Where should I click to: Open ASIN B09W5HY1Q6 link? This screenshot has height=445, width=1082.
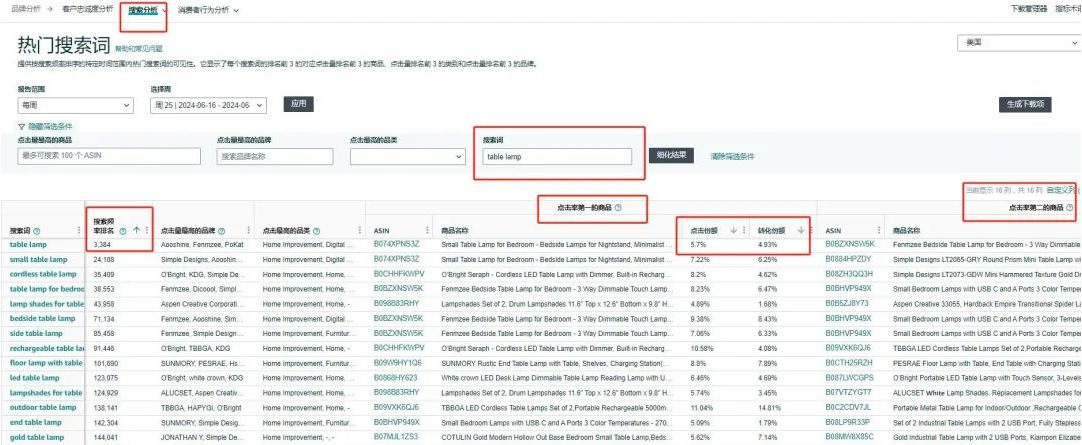(397, 363)
